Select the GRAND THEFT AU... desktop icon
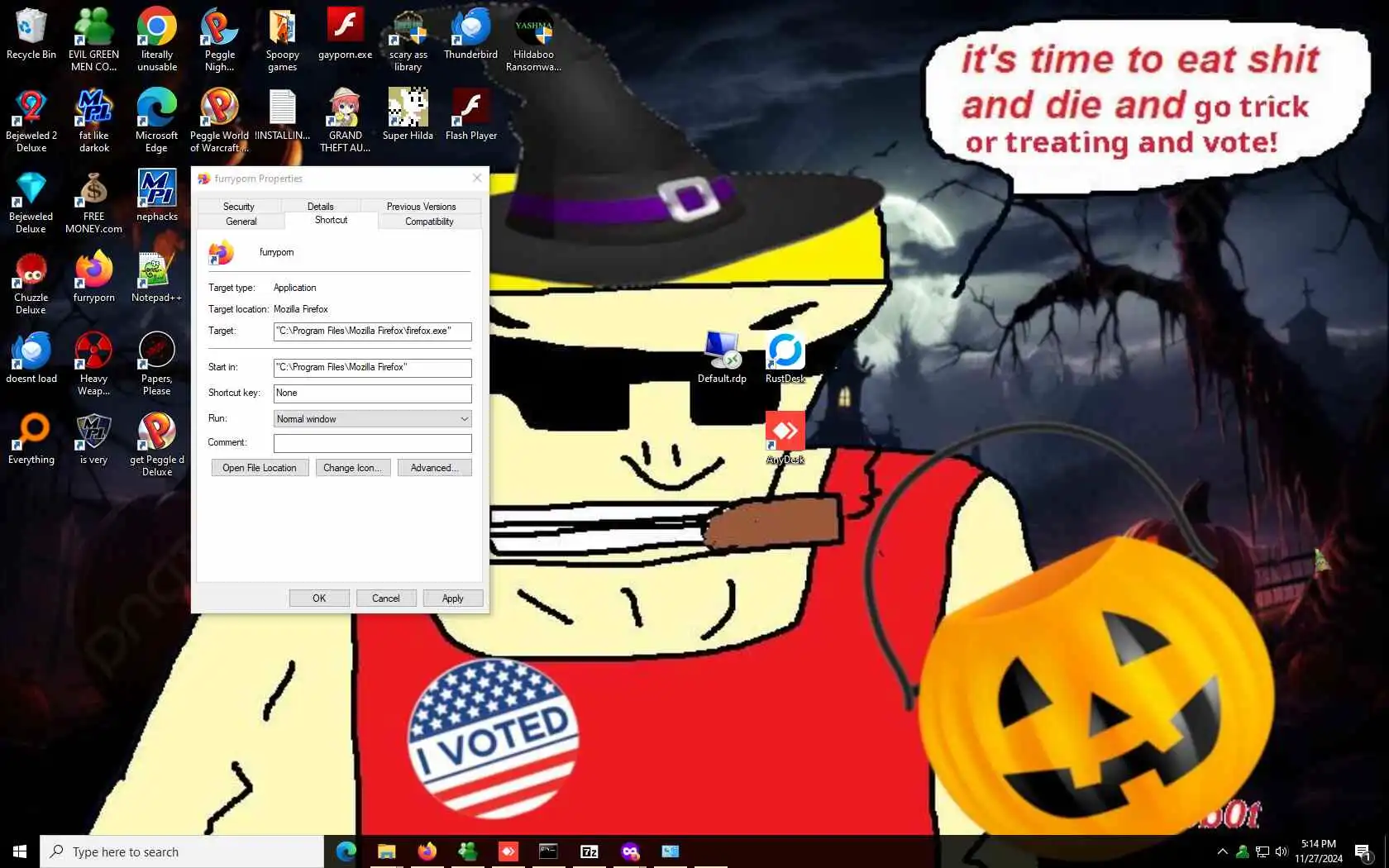1389x868 pixels. 345,121
